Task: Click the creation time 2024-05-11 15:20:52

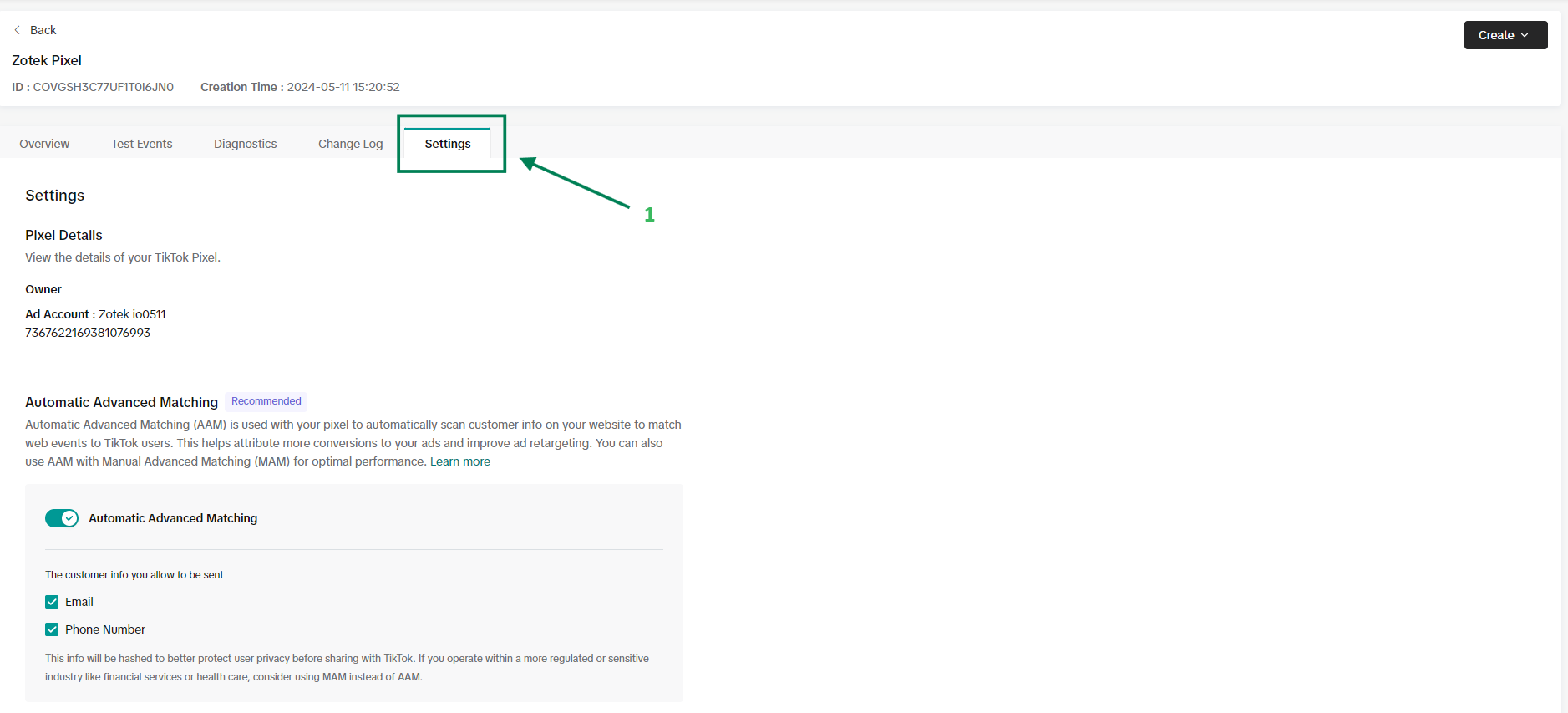Action: [x=343, y=87]
